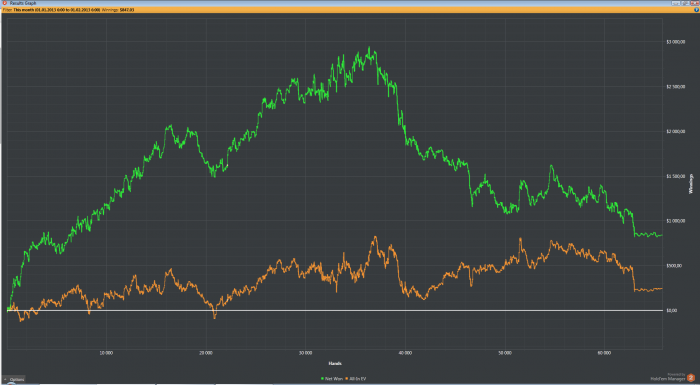This screenshot has width=700, height=385.
Task: Click the 20 000 hands axis label
Action: [x=206, y=353]
